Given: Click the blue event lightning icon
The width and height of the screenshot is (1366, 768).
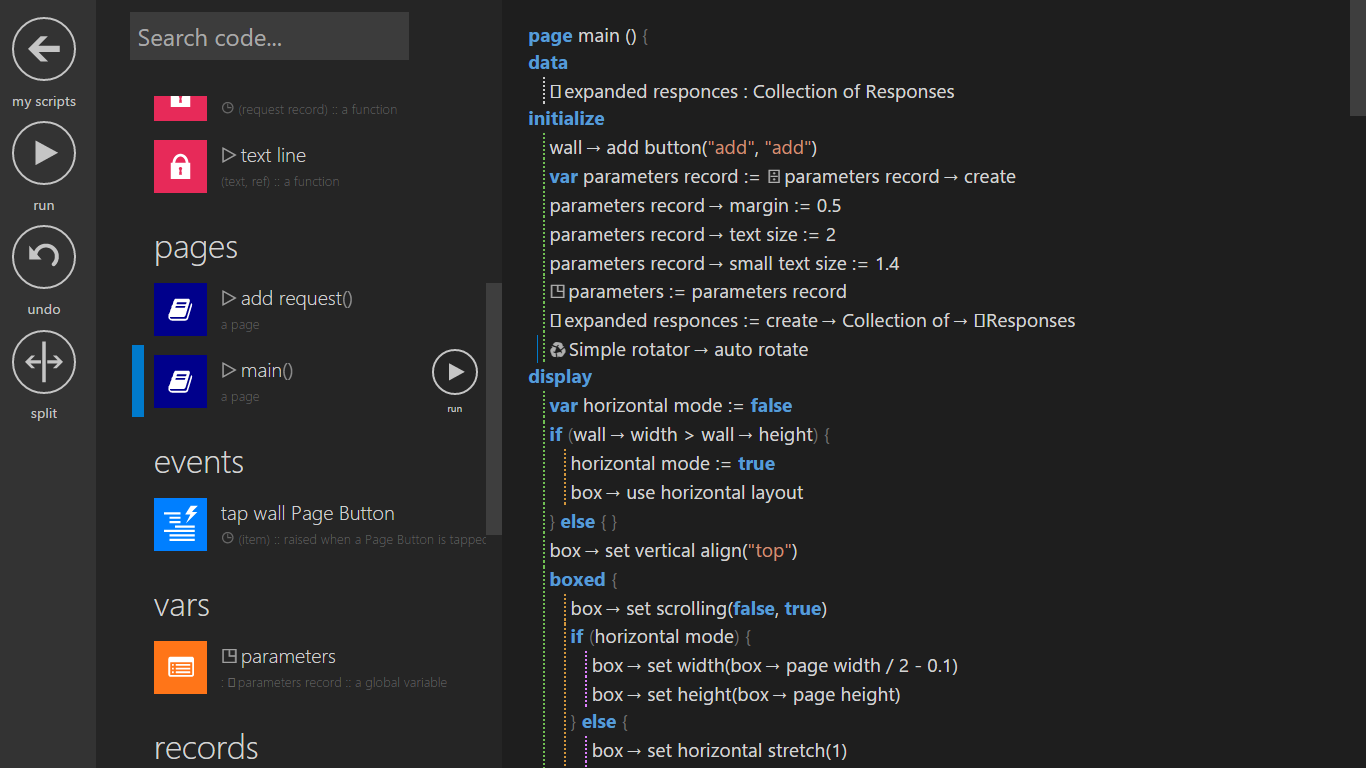Looking at the screenshot, I should click(x=180, y=524).
